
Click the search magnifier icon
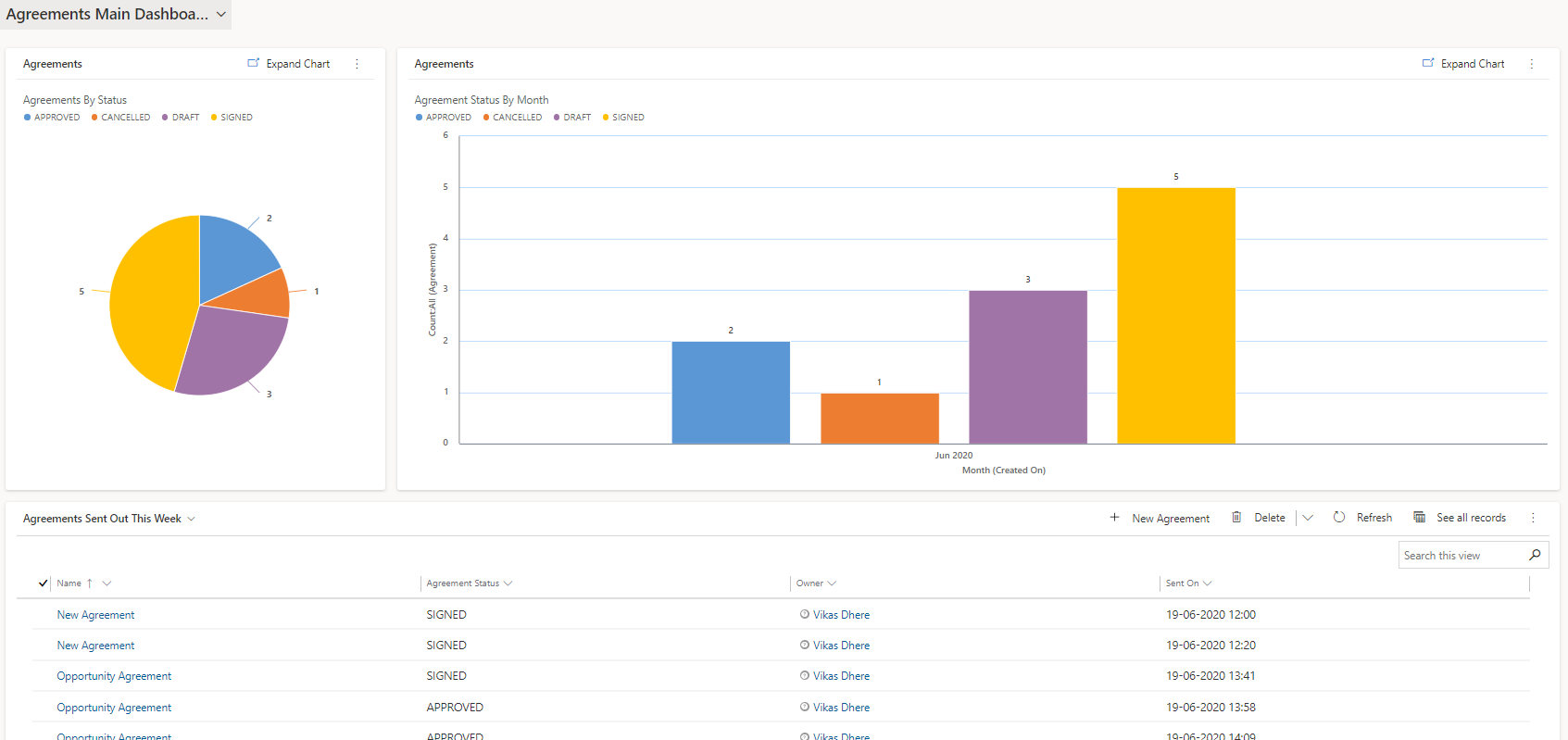tap(1535, 555)
